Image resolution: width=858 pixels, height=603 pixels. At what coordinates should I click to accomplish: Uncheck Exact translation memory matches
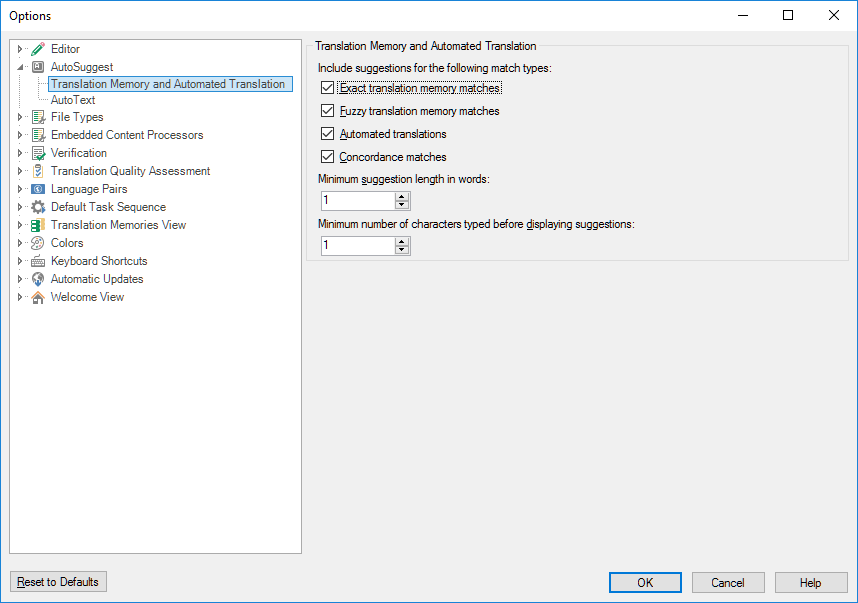(328, 88)
